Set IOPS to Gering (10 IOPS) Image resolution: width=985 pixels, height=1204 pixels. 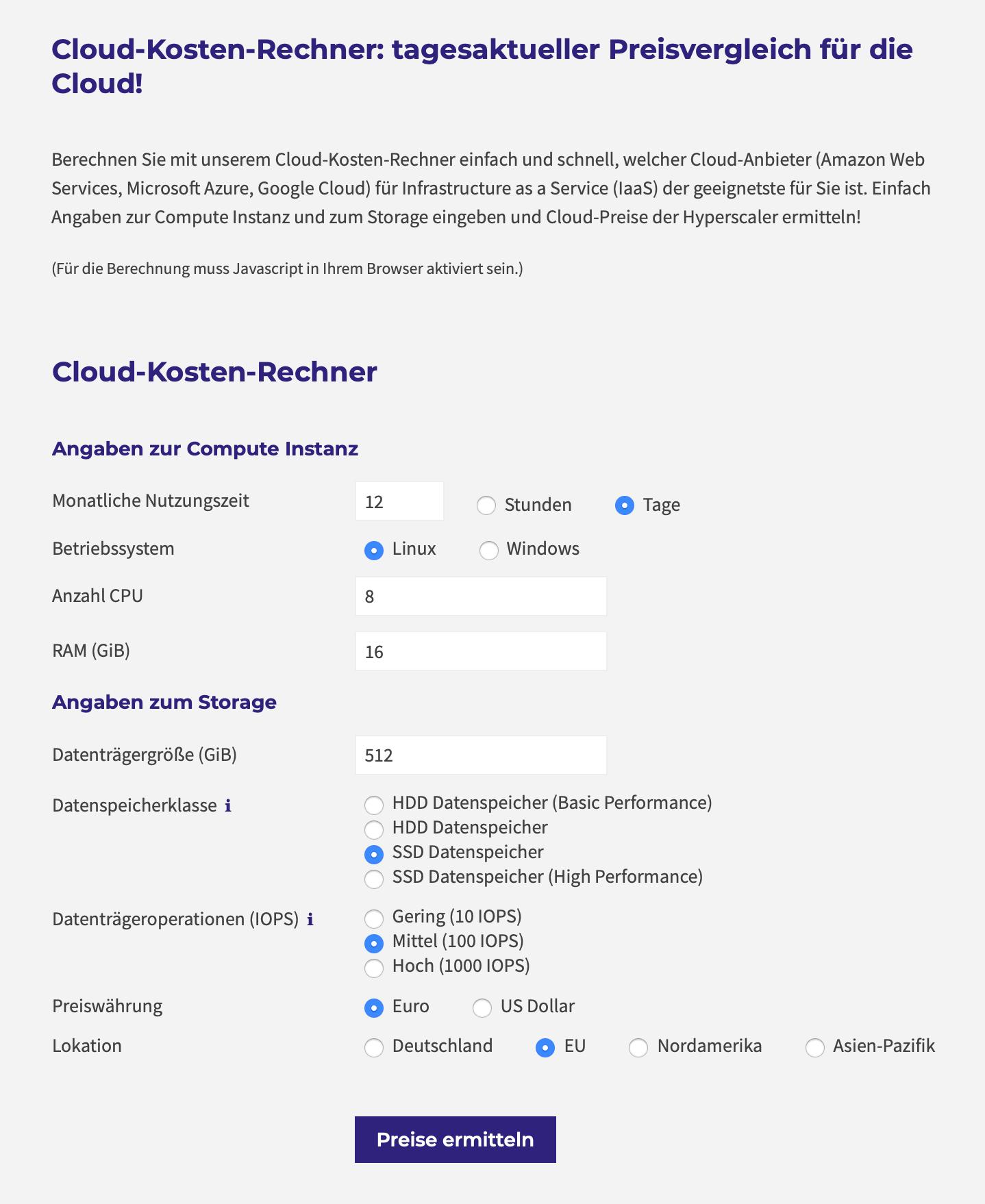point(374,918)
